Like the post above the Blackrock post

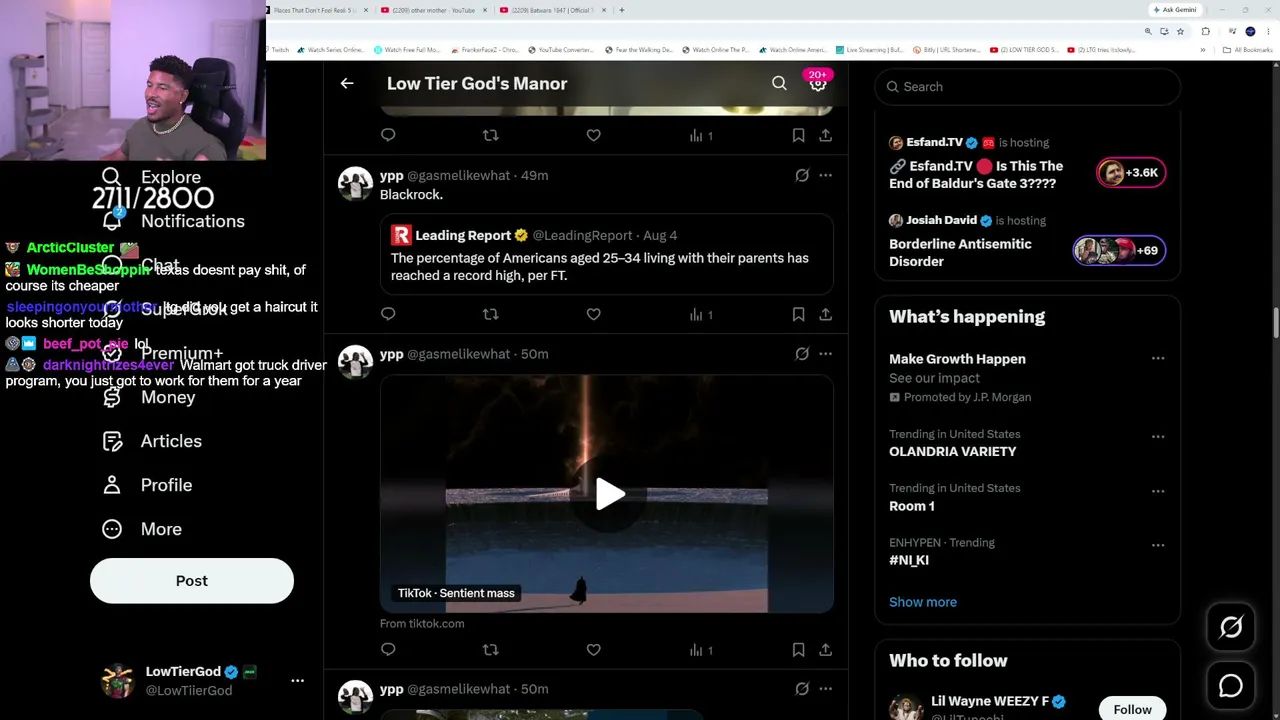593,135
